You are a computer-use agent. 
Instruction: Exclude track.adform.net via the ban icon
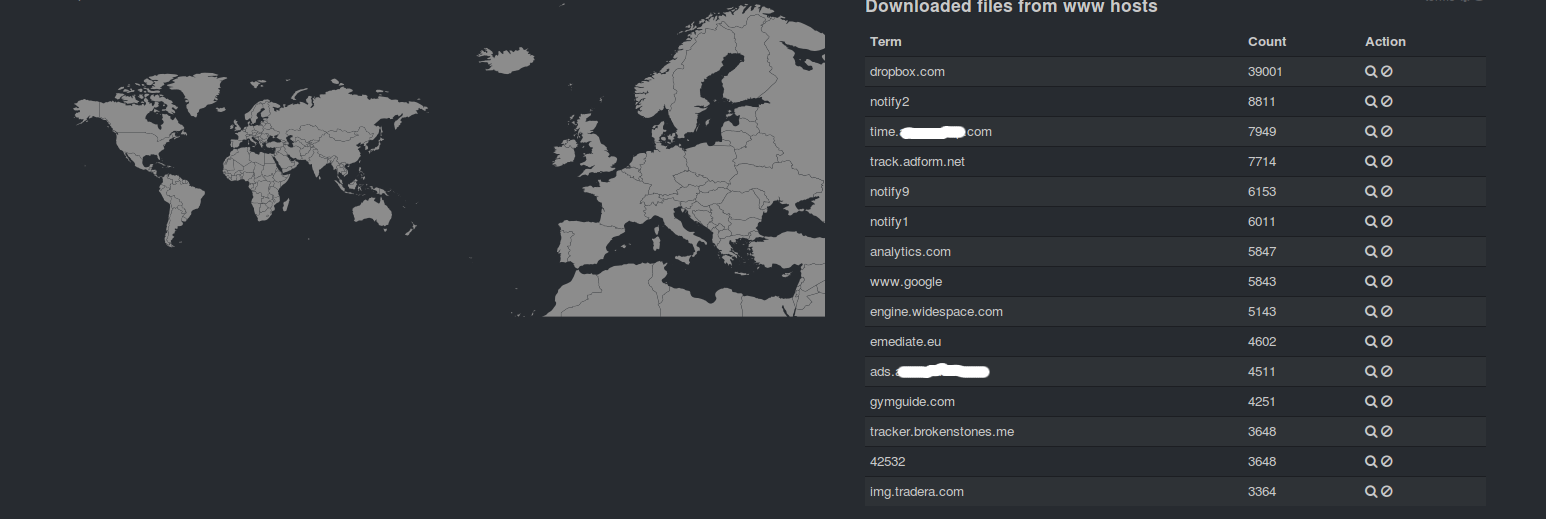coord(1387,162)
